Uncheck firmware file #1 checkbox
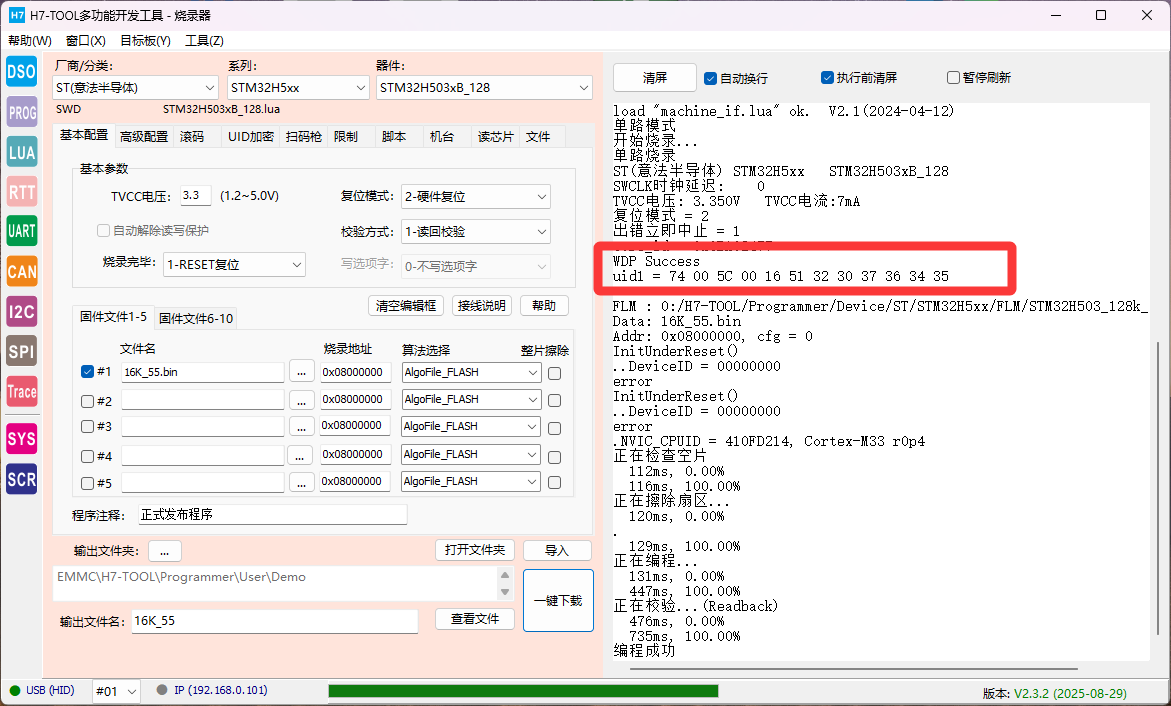The width and height of the screenshot is (1171, 706). click(x=87, y=371)
